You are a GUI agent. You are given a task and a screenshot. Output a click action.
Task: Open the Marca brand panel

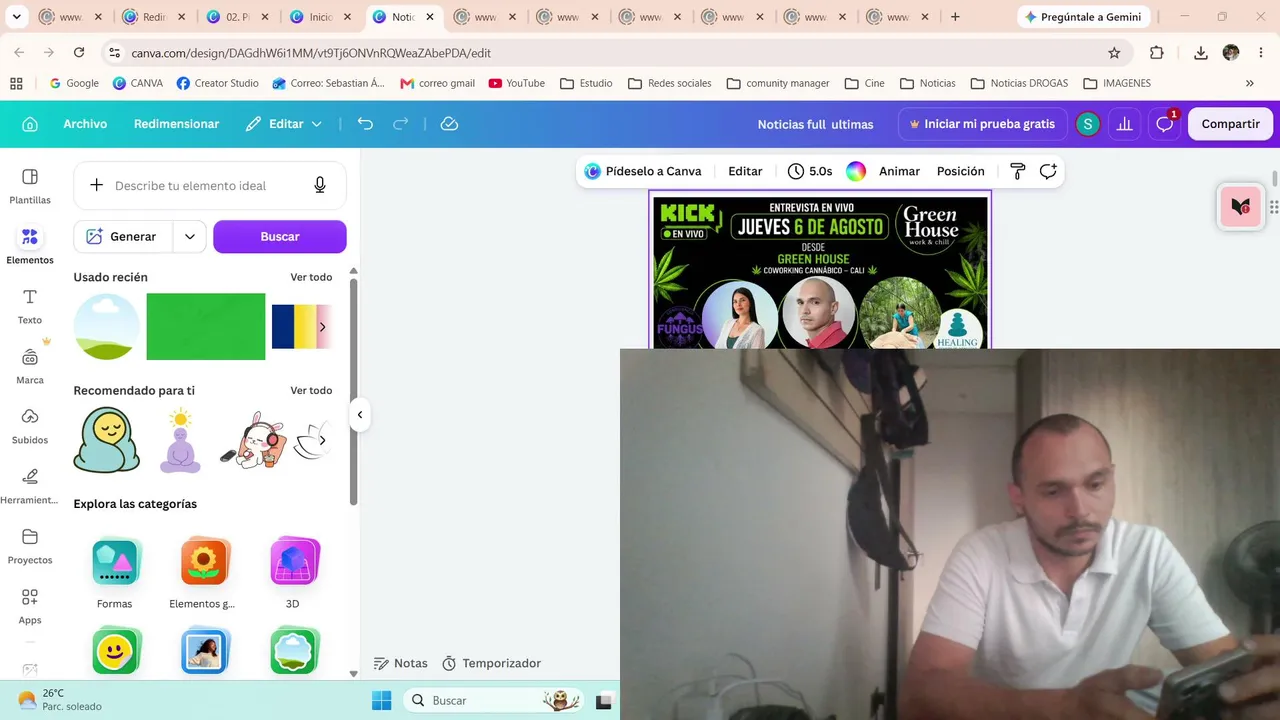[x=30, y=366]
